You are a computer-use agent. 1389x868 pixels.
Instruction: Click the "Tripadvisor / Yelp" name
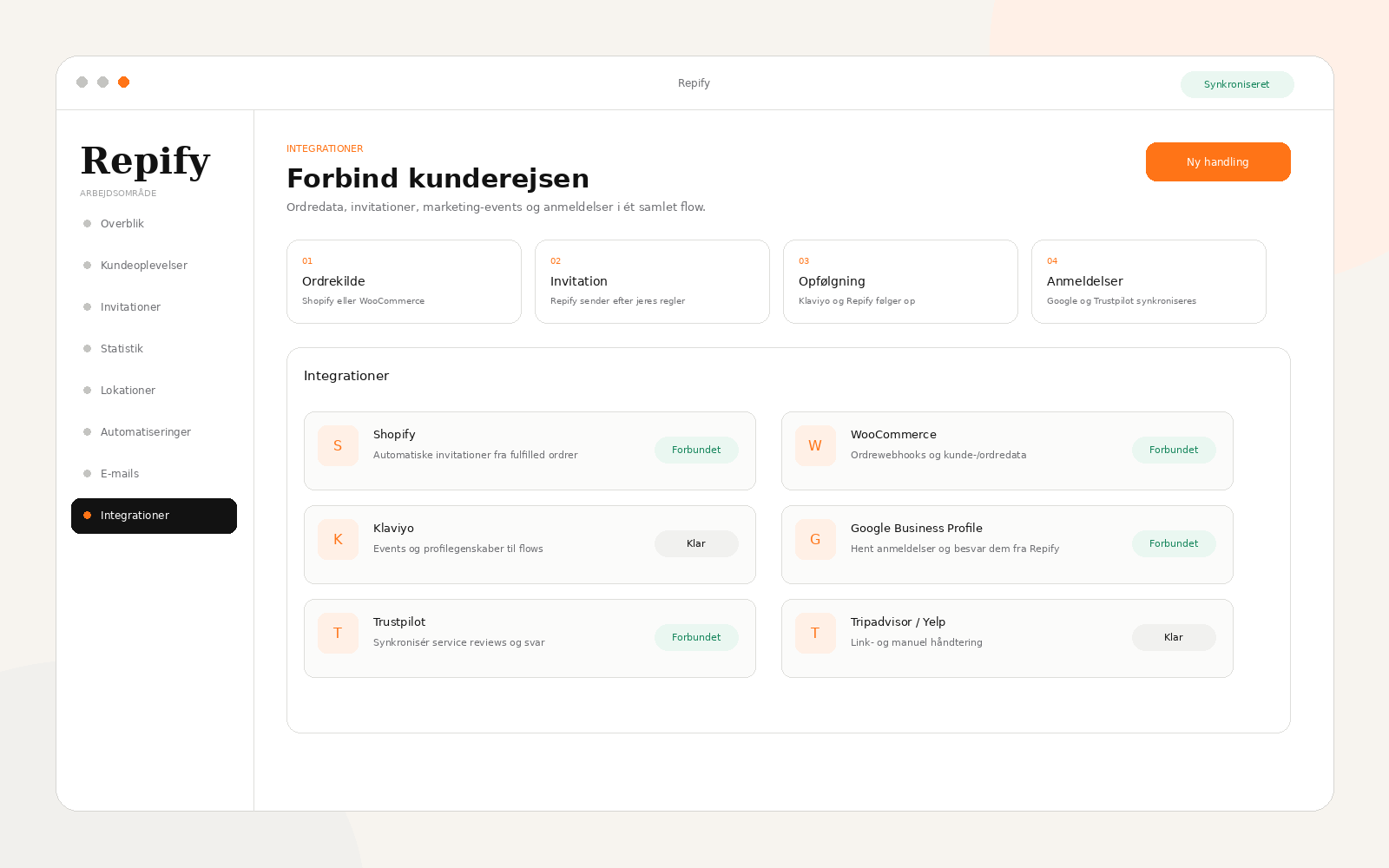pos(898,622)
